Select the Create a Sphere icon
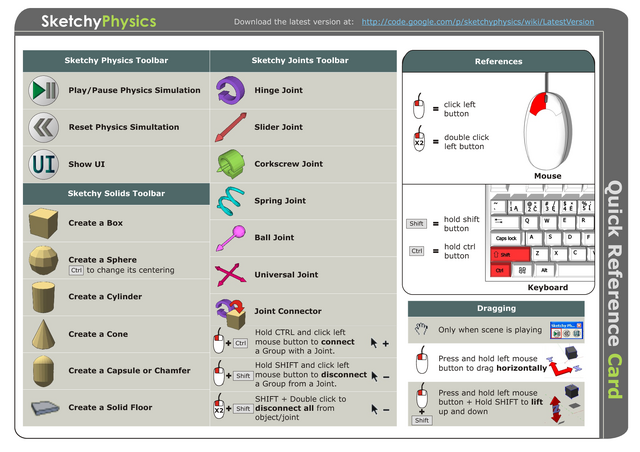Viewport: 640px width, 452px height. (x=43, y=260)
